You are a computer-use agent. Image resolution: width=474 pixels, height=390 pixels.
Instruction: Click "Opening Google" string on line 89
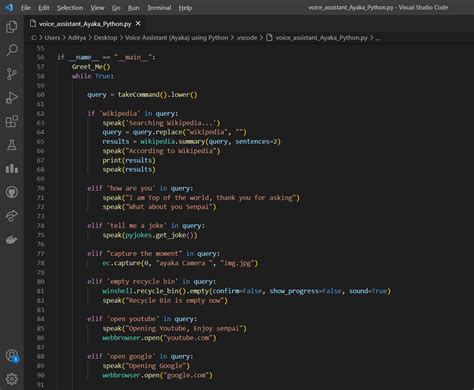click(156, 366)
